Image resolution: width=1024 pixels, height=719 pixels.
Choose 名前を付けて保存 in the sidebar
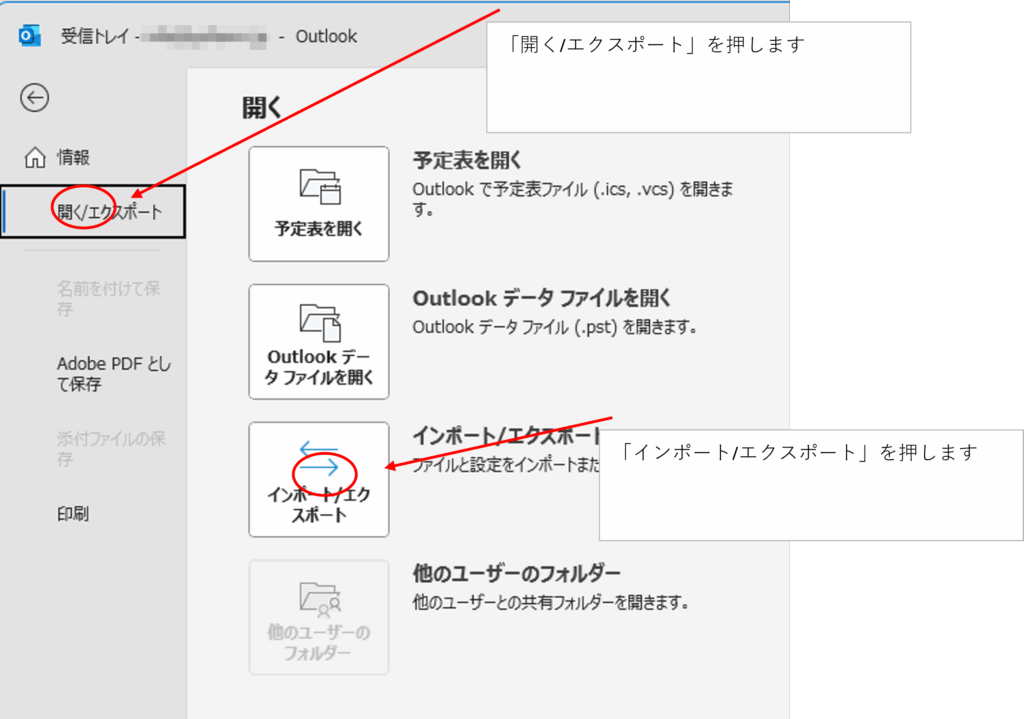[108, 299]
